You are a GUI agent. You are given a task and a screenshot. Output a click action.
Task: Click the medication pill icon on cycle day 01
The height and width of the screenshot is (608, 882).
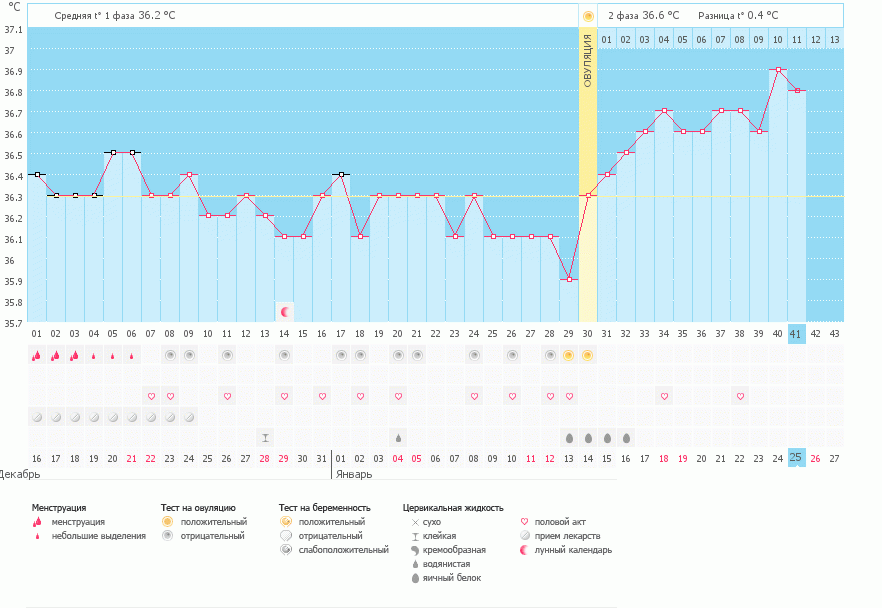36,417
